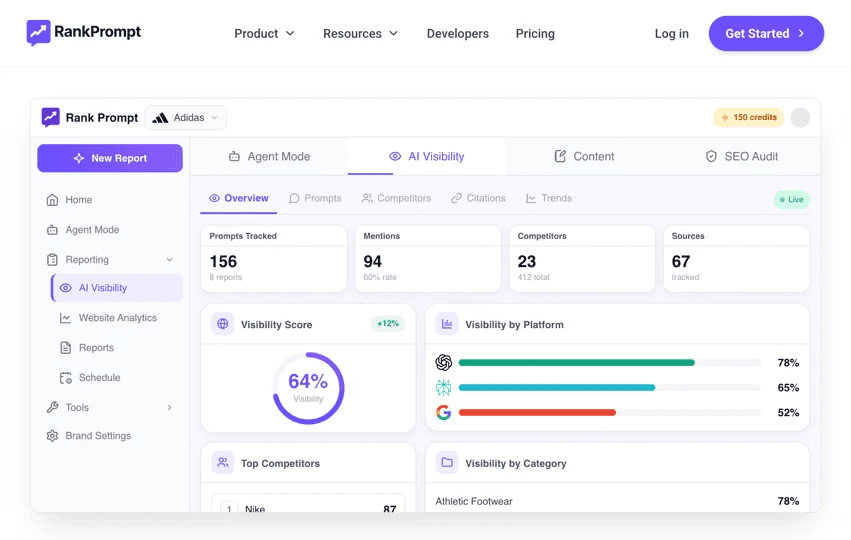Select the Overview sub-tab
Screen dimensions: 851x540
point(239,199)
